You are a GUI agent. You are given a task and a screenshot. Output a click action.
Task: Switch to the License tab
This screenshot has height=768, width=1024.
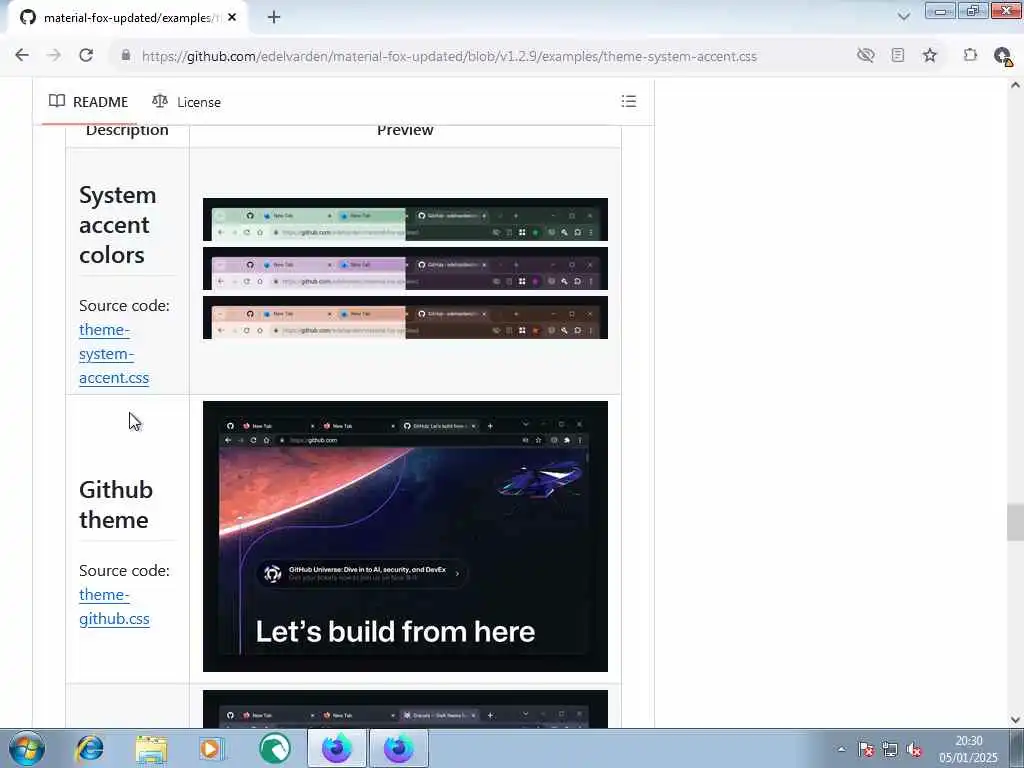187,102
